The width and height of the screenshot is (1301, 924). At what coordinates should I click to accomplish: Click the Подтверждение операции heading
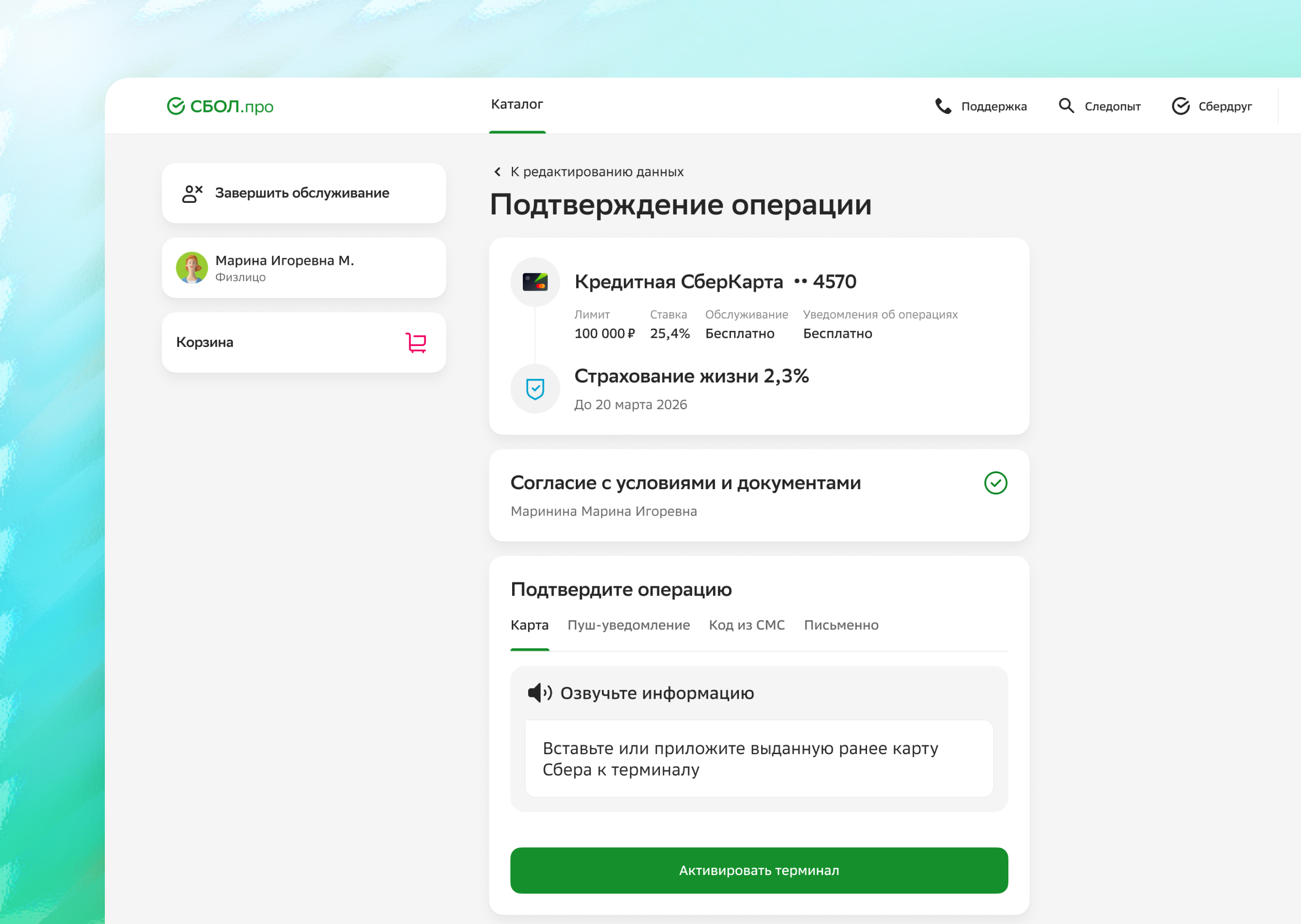[x=680, y=205]
